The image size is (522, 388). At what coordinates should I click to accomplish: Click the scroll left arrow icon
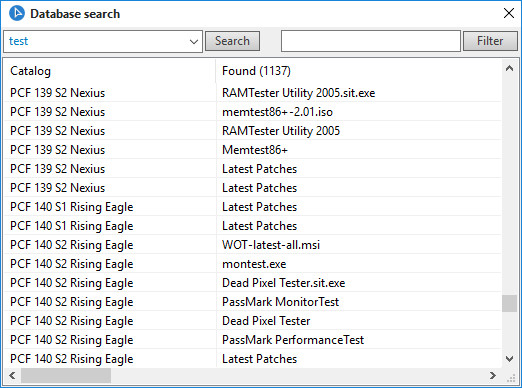pyautogui.click(x=12, y=375)
